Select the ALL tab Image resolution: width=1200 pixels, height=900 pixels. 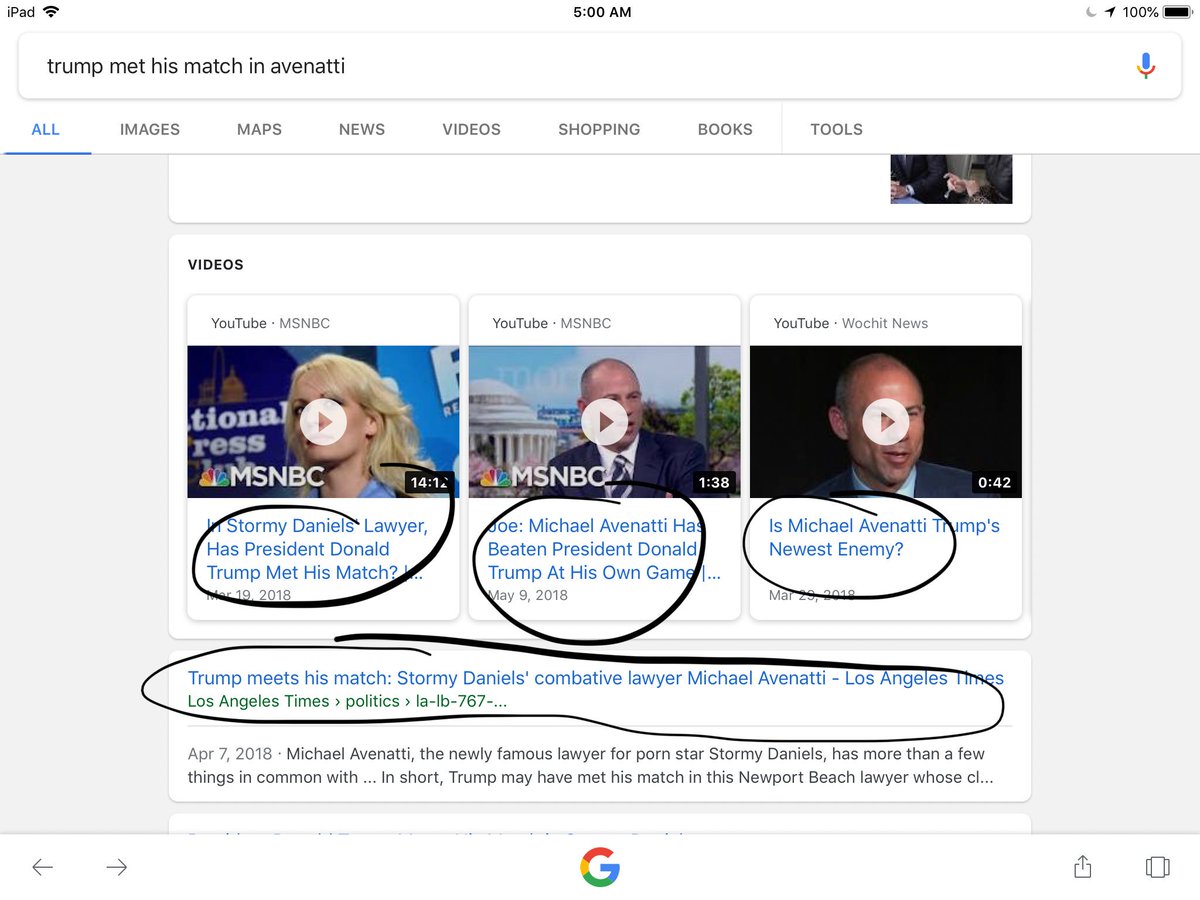(x=45, y=129)
